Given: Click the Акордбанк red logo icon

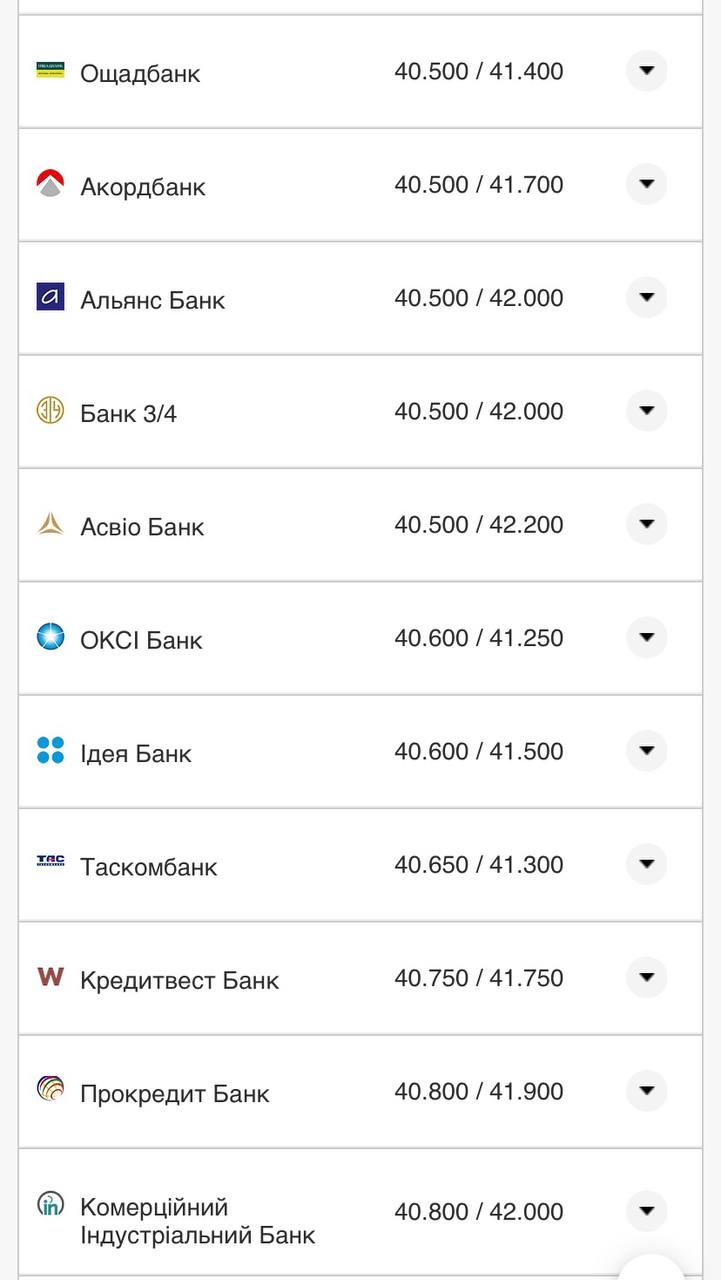Looking at the screenshot, I should tap(50, 184).
